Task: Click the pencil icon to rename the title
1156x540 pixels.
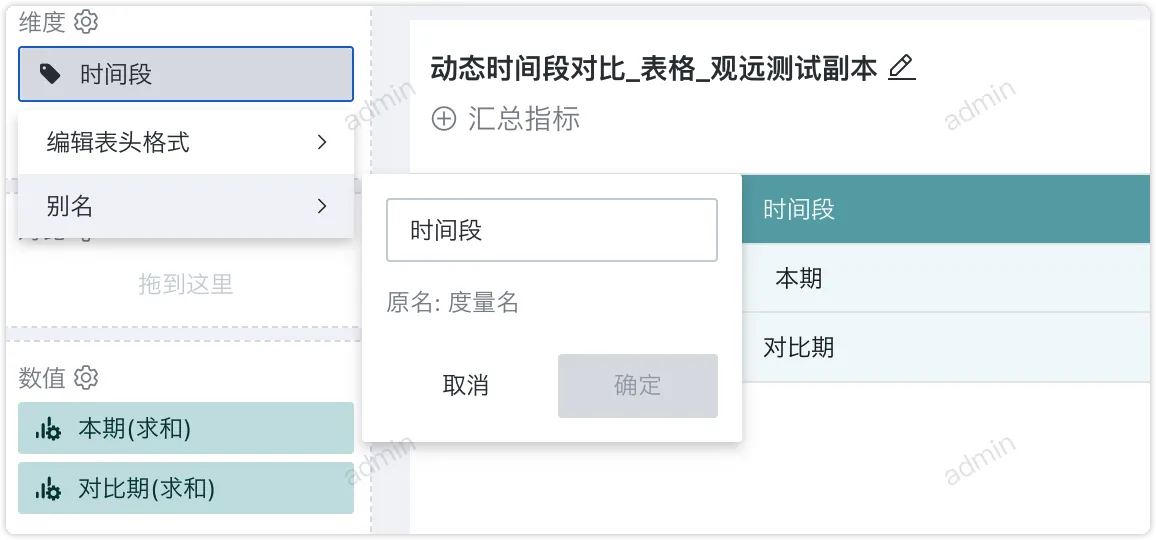Action: 901,68
